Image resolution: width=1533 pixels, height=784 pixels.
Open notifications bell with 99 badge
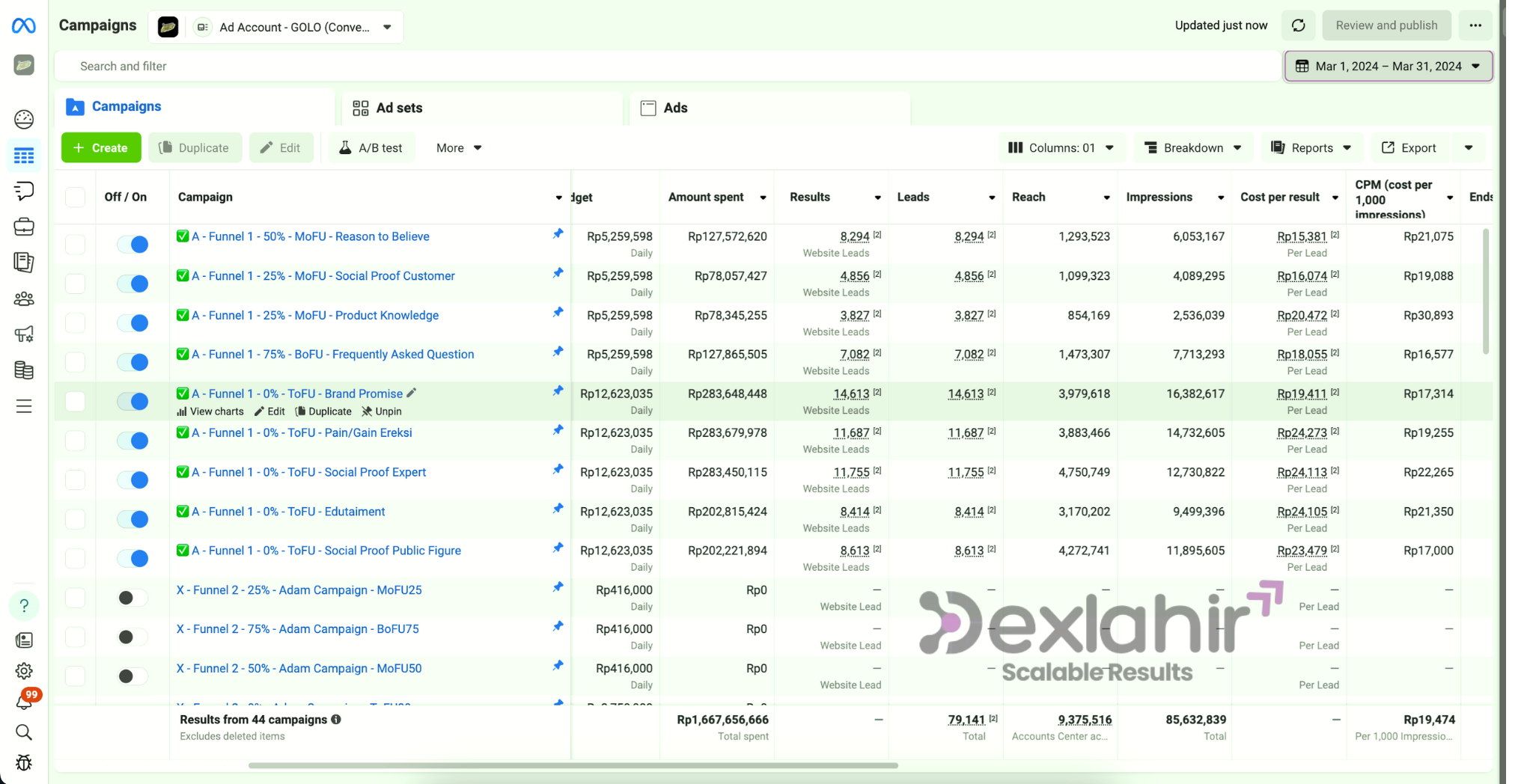point(24,701)
